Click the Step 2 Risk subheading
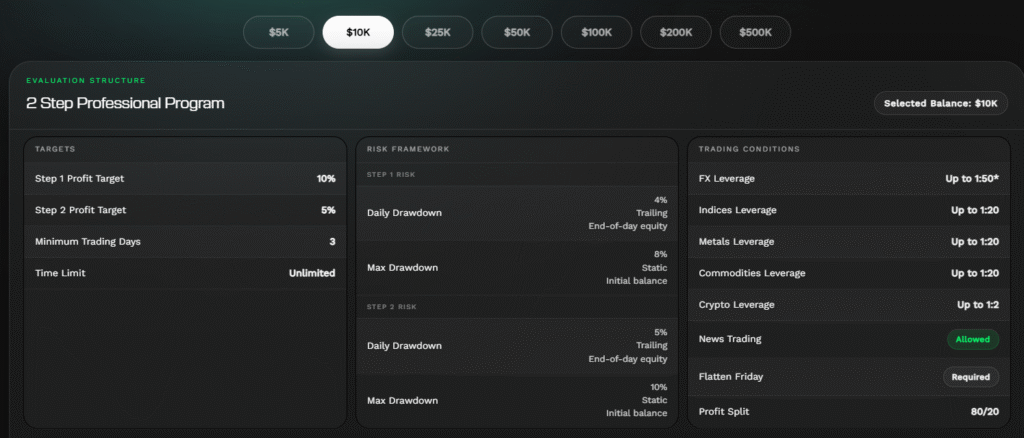 (x=391, y=307)
